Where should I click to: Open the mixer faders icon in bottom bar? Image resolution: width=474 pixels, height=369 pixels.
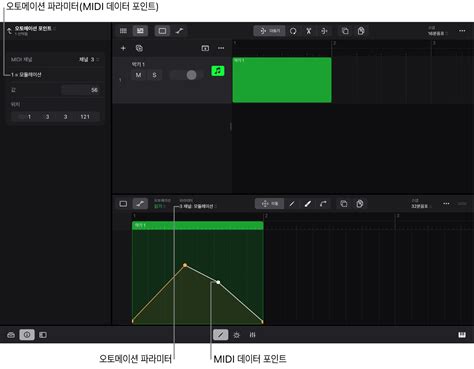point(252,335)
